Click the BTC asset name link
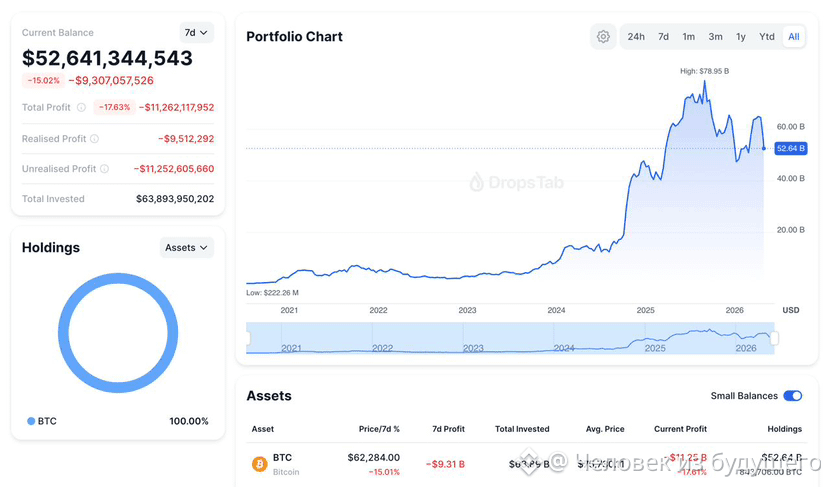The height and width of the screenshot is (487, 829). 282,457
